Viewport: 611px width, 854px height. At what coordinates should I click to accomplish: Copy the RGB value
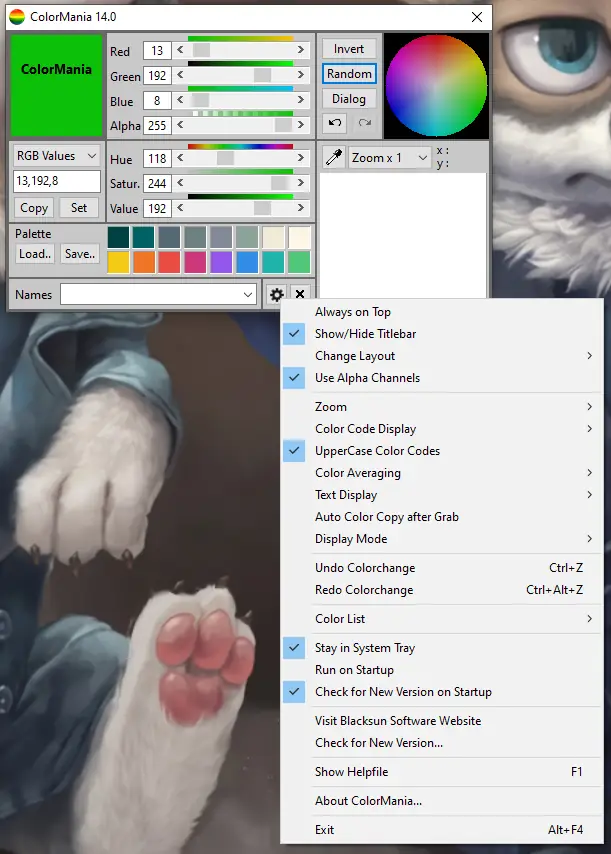click(34, 208)
